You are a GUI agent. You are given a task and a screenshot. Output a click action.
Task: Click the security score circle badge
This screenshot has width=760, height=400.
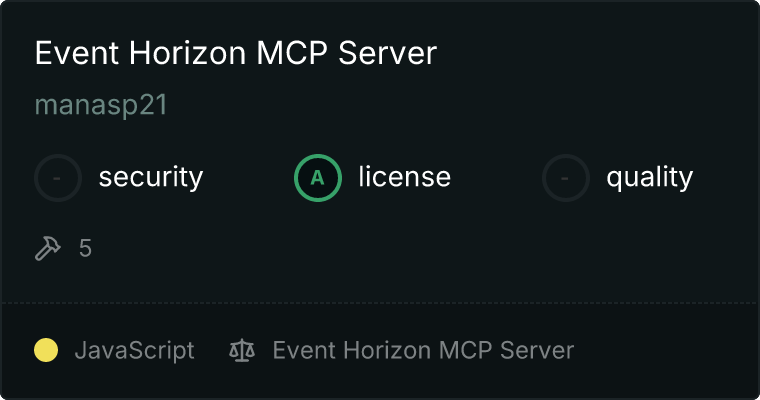click(x=58, y=178)
